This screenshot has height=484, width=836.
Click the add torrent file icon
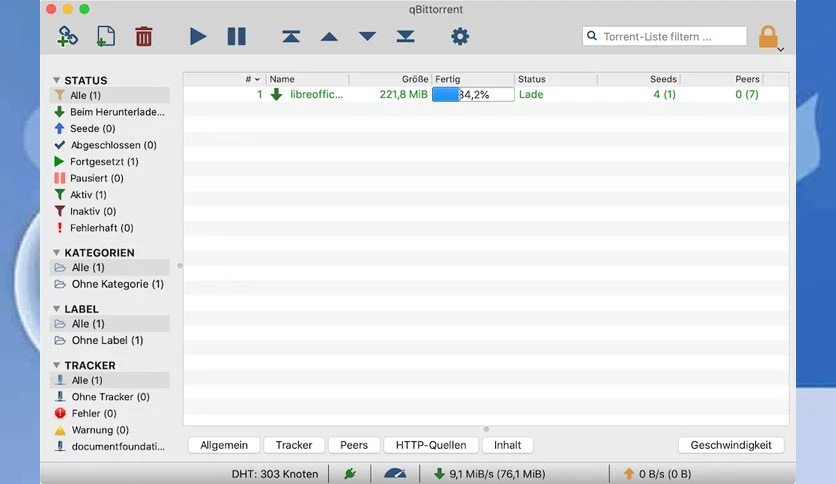(106, 36)
